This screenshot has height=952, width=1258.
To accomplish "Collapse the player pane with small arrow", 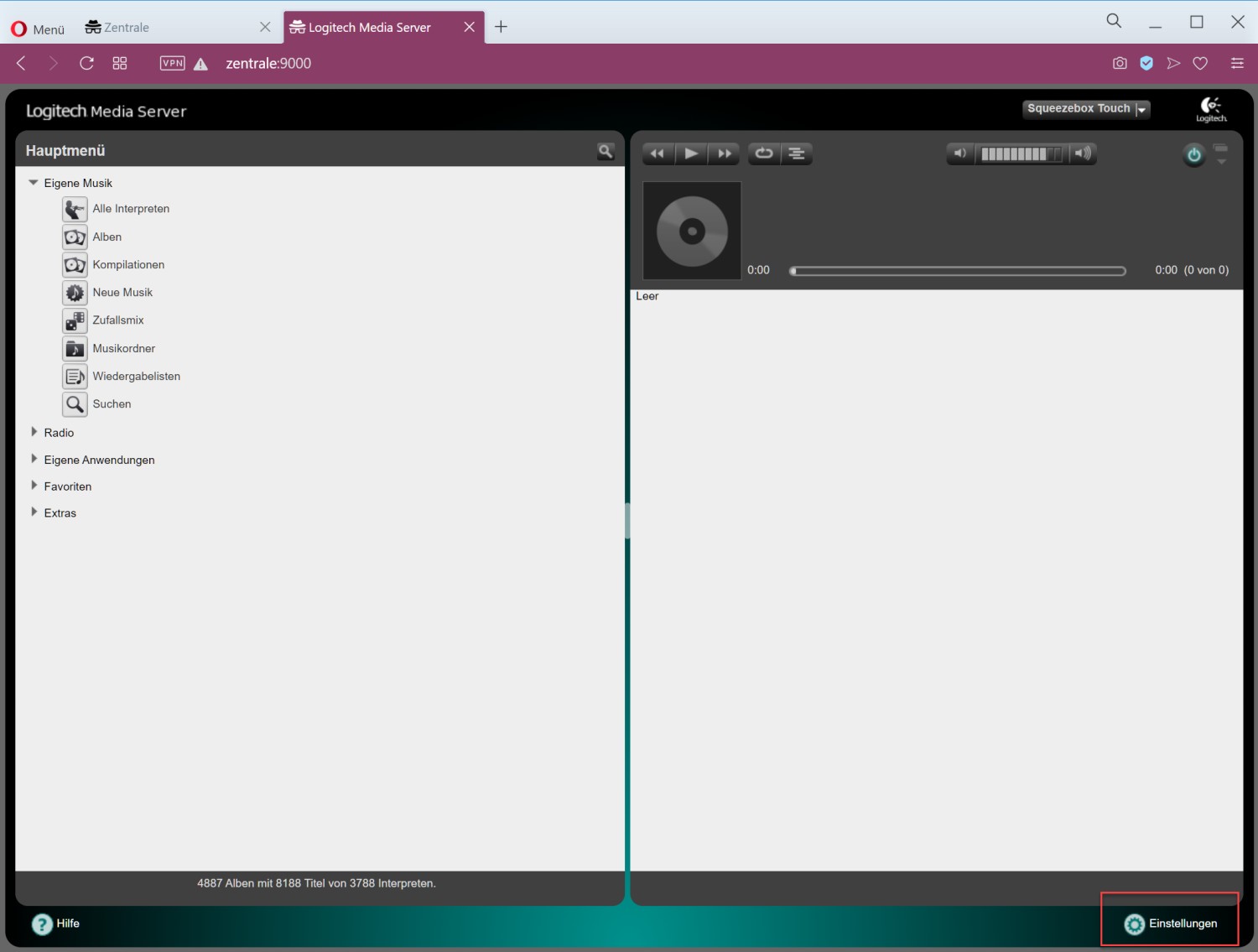I will 1221,154.
